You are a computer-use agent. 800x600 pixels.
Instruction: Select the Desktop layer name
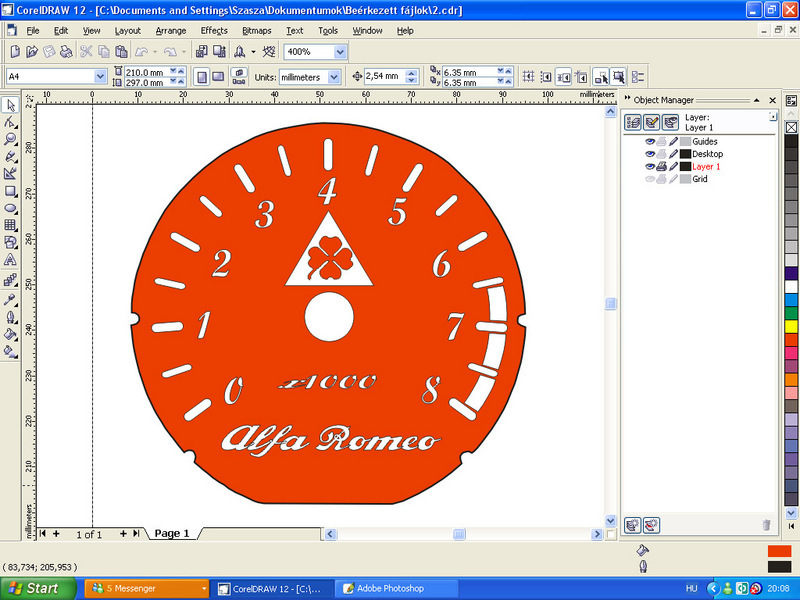pos(707,154)
